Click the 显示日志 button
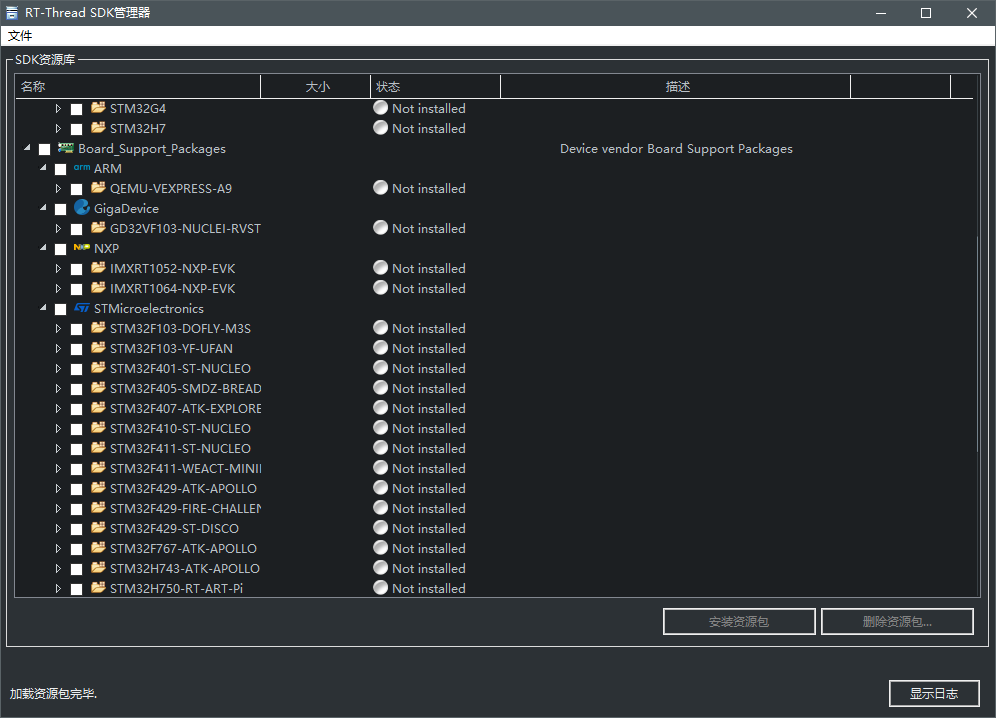The height and width of the screenshot is (718, 996). pos(934,693)
